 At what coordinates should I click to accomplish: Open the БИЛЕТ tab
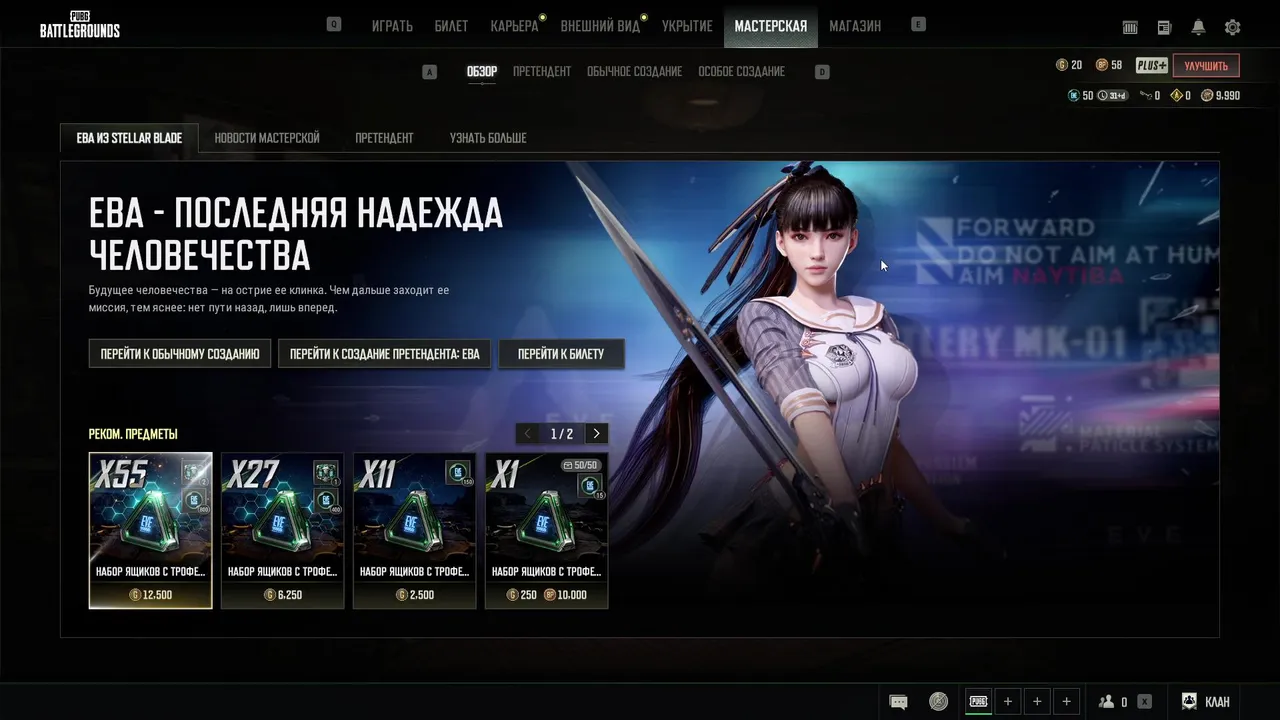click(x=451, y=26)
